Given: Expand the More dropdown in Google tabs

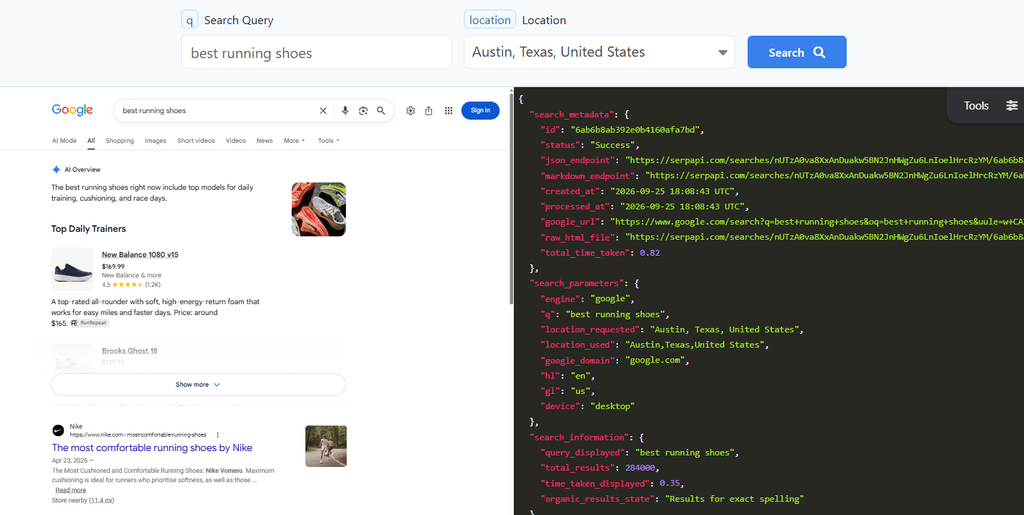Looking at the screenshot, I should (x=294, y=140).
